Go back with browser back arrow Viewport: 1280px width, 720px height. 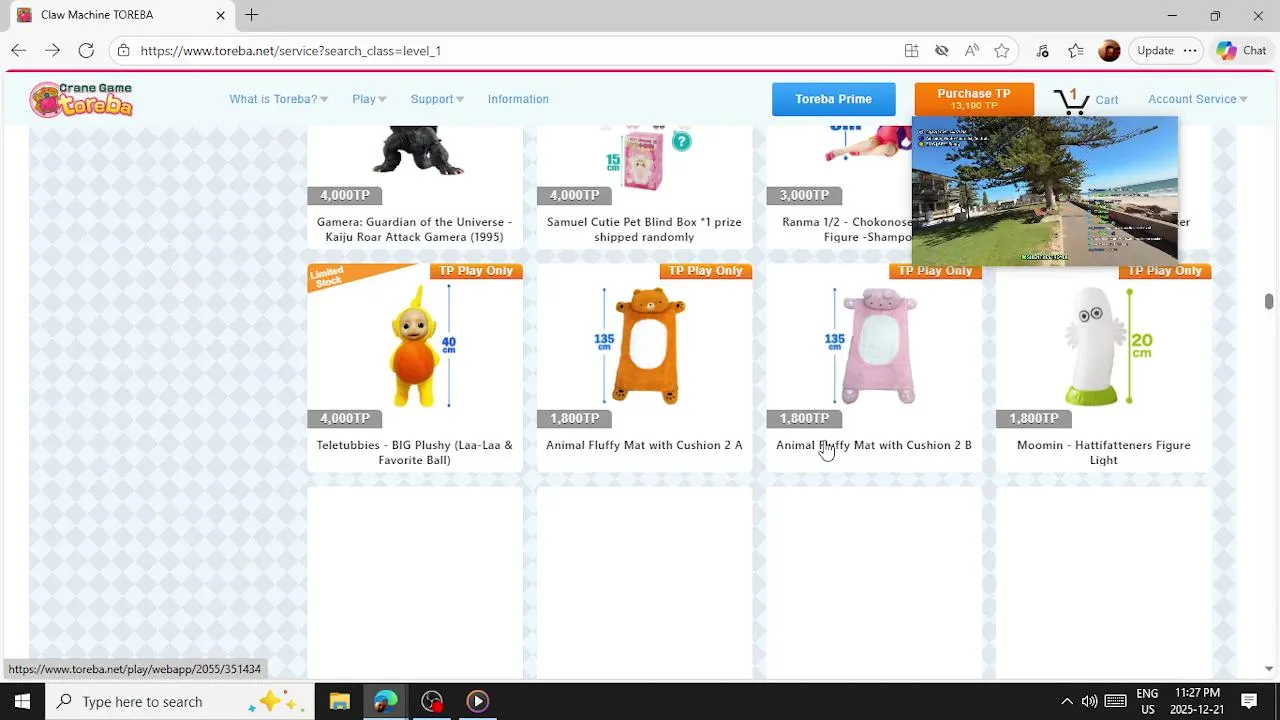(18, 50)
